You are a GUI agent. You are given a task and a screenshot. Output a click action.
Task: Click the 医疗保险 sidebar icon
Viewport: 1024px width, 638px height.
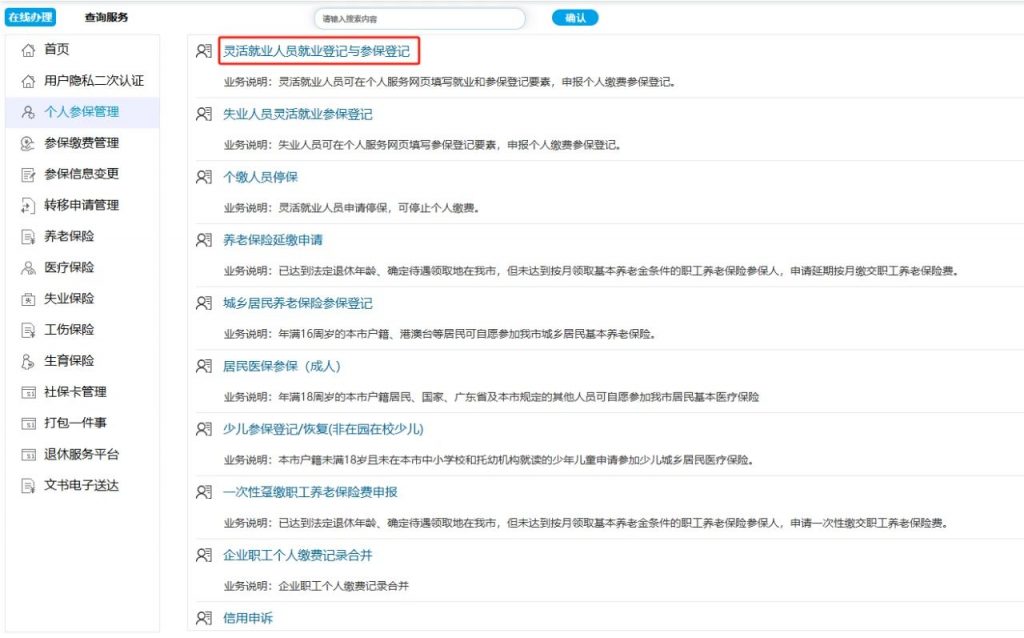(28, 268)
